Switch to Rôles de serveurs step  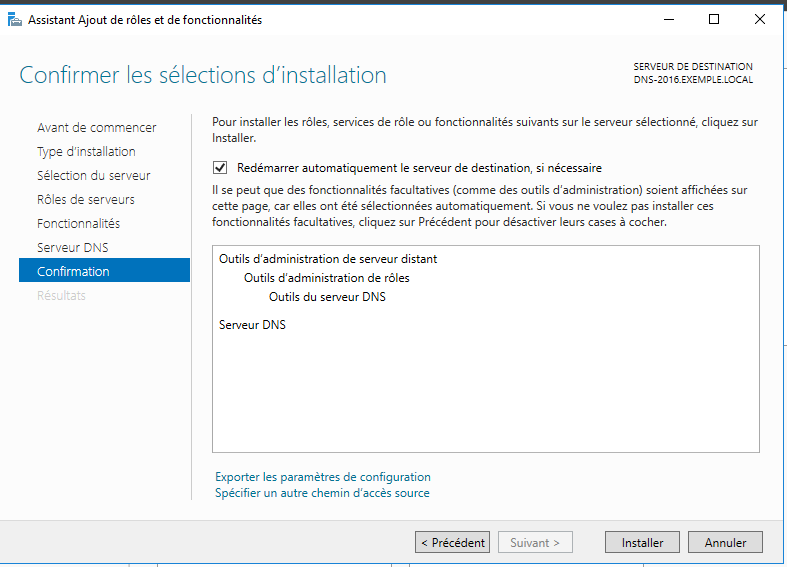(x=86, y=200)
